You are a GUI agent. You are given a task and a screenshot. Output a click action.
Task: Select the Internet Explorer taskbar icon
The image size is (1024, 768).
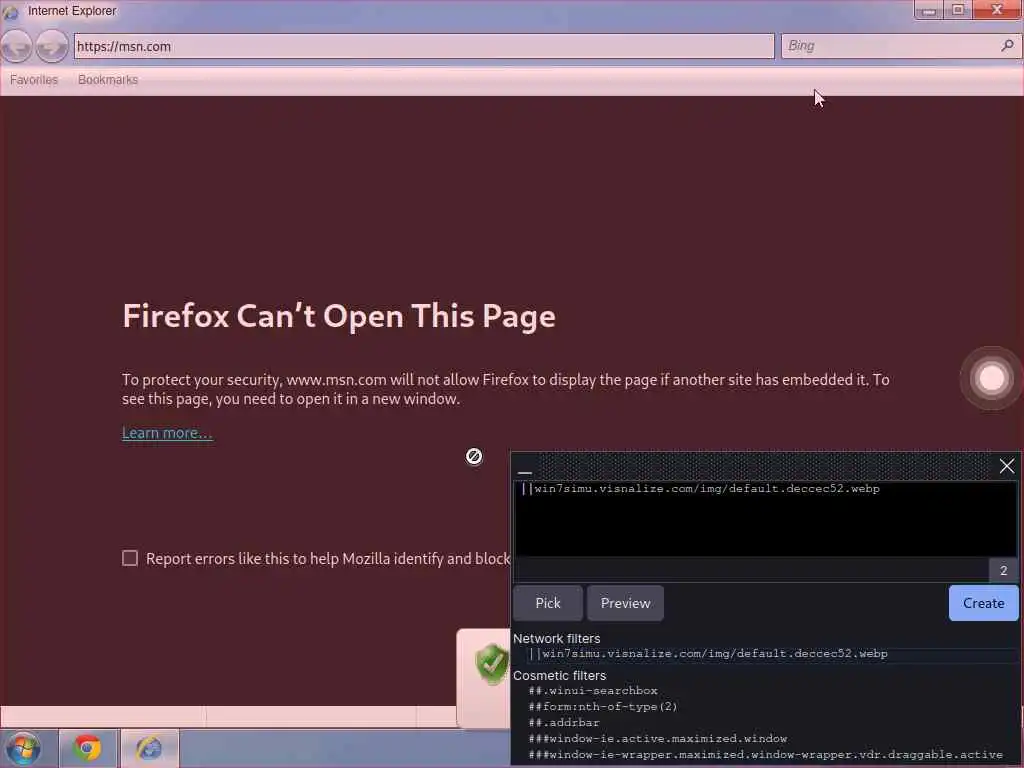click(150, 748)
